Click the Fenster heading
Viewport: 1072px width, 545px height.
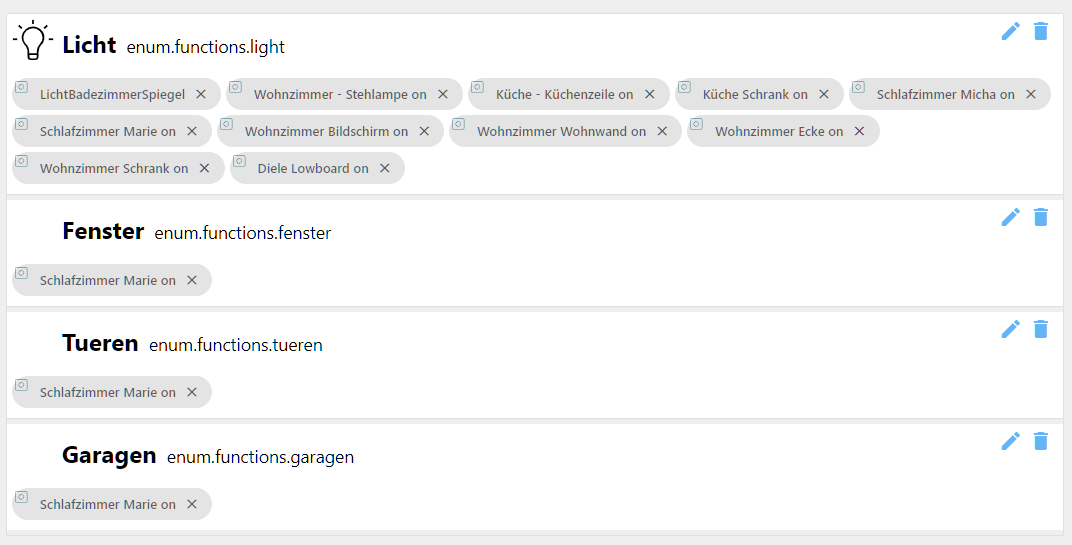pyautogui.click(x=103, y=231)
